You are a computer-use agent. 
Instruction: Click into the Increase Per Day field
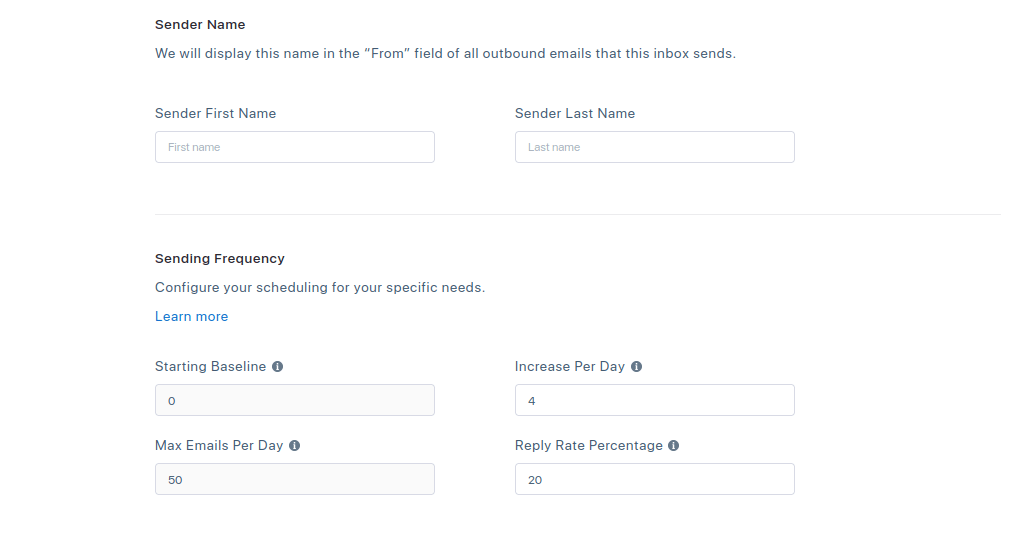[x=655, y=400]
